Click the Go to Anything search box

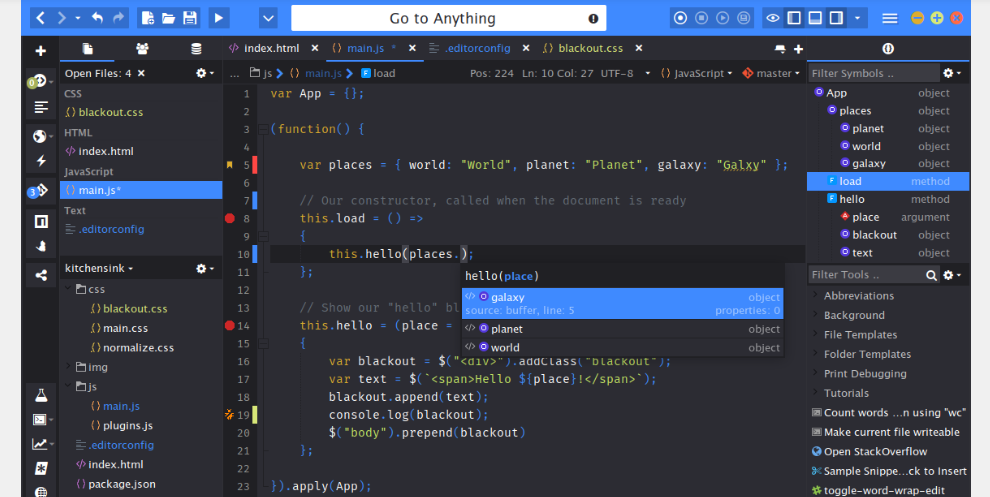448,18
